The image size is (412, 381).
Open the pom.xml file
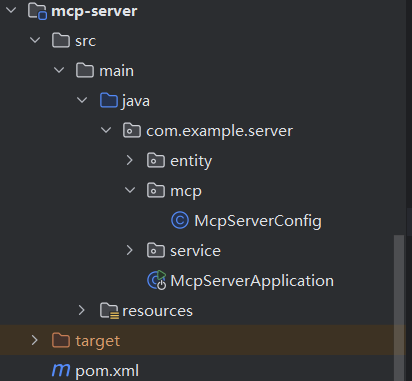(x=107, y=371)
